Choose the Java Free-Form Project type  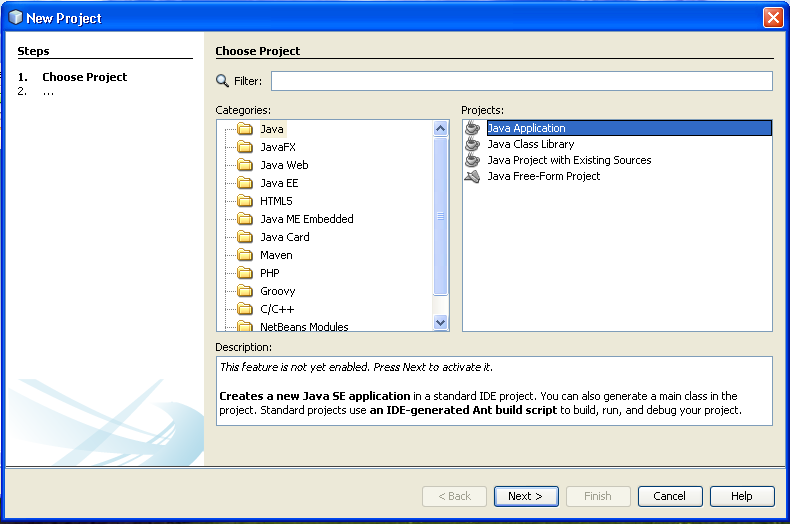coord(544,176)
